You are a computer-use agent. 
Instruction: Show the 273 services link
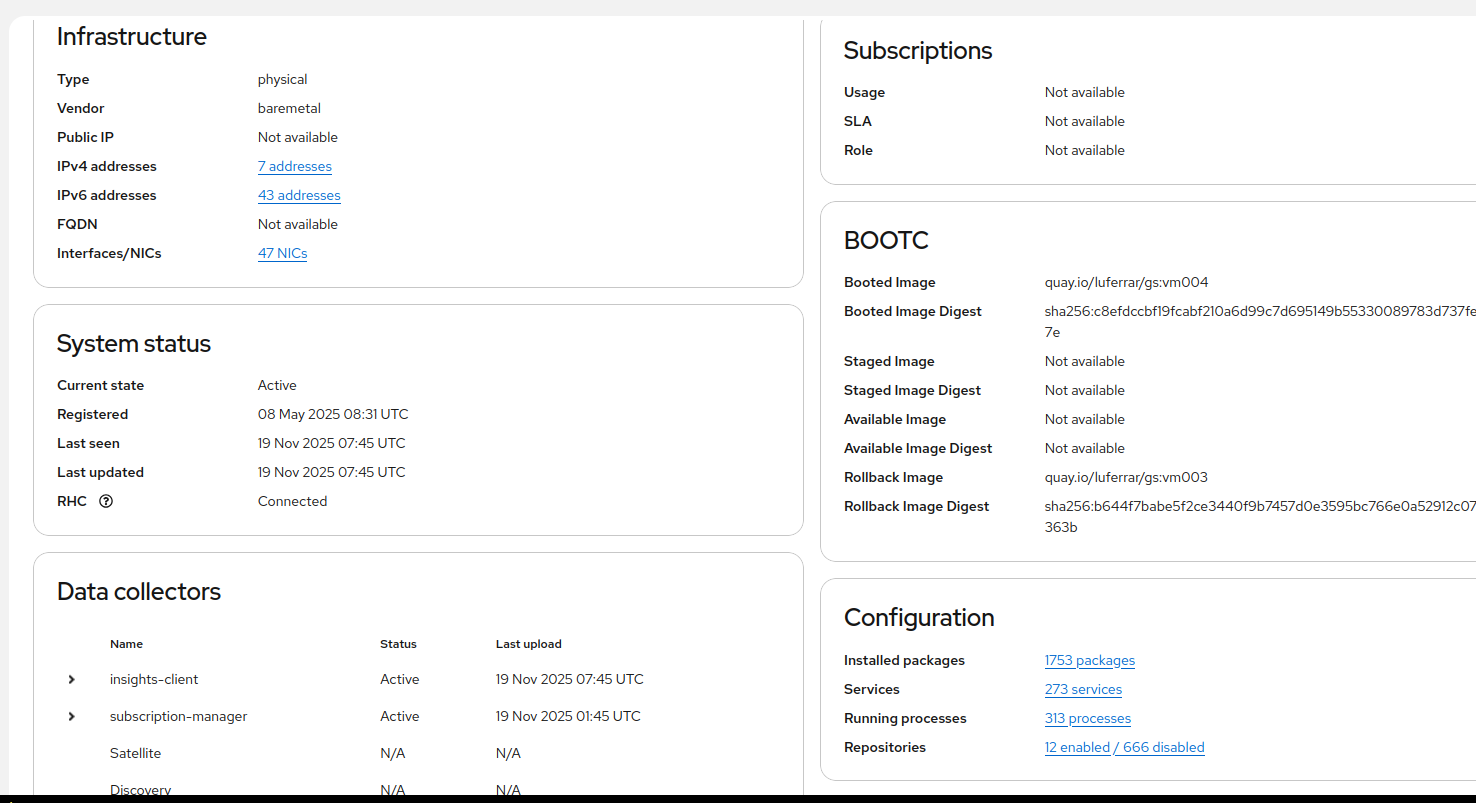(1083, 689)
